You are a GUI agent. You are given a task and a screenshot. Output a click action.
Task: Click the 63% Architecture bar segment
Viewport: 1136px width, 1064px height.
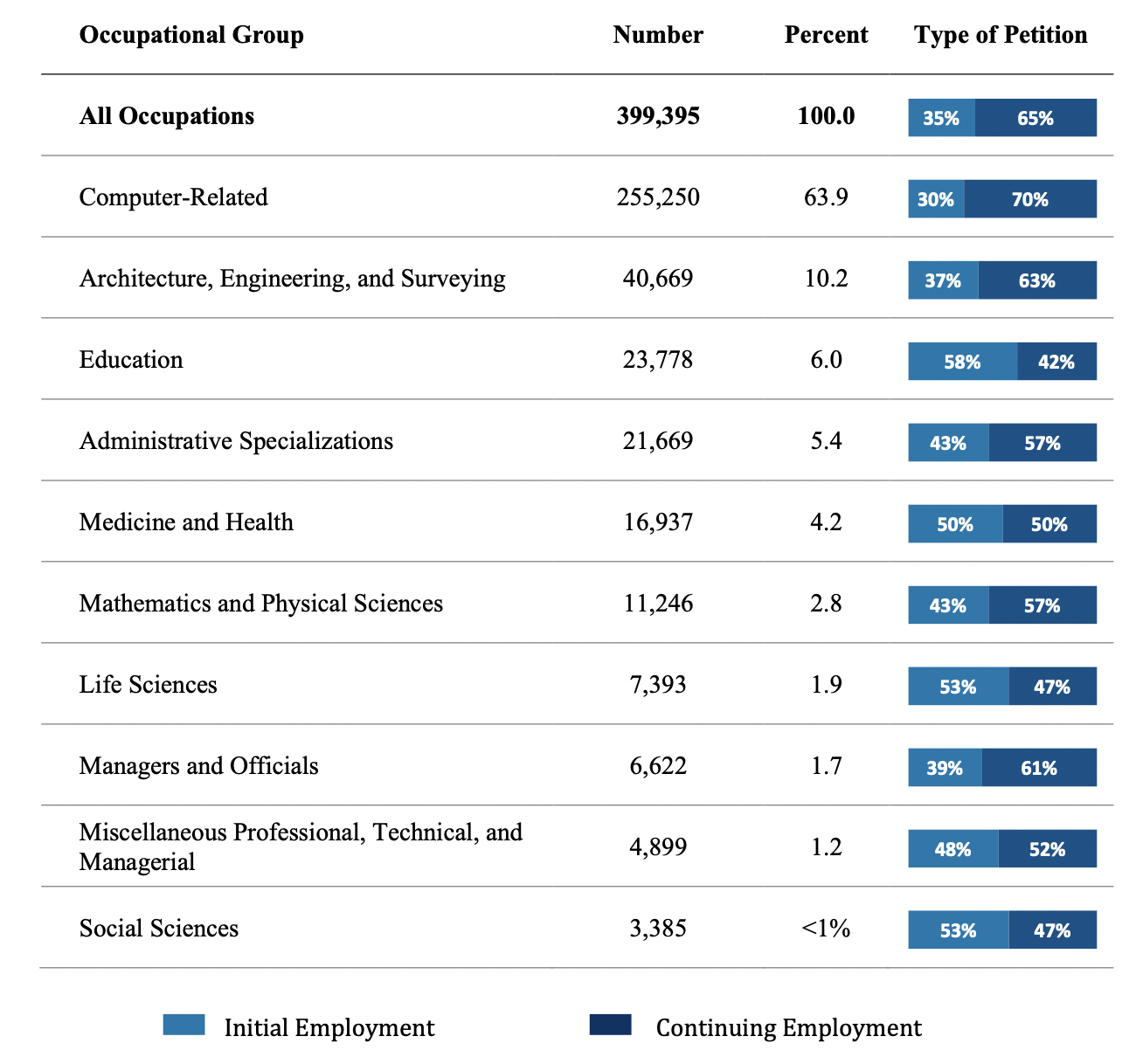pos(1037,280)
